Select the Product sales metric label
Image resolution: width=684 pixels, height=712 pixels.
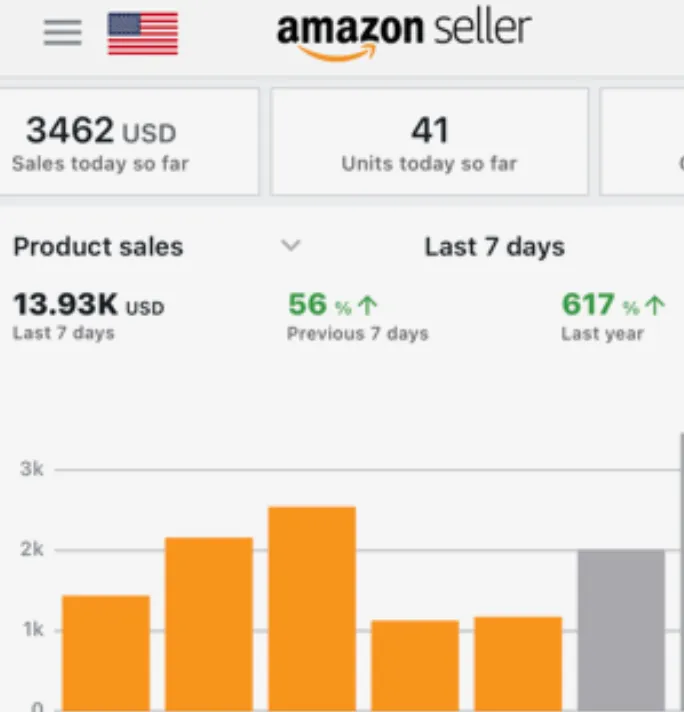tap(98, 247)
